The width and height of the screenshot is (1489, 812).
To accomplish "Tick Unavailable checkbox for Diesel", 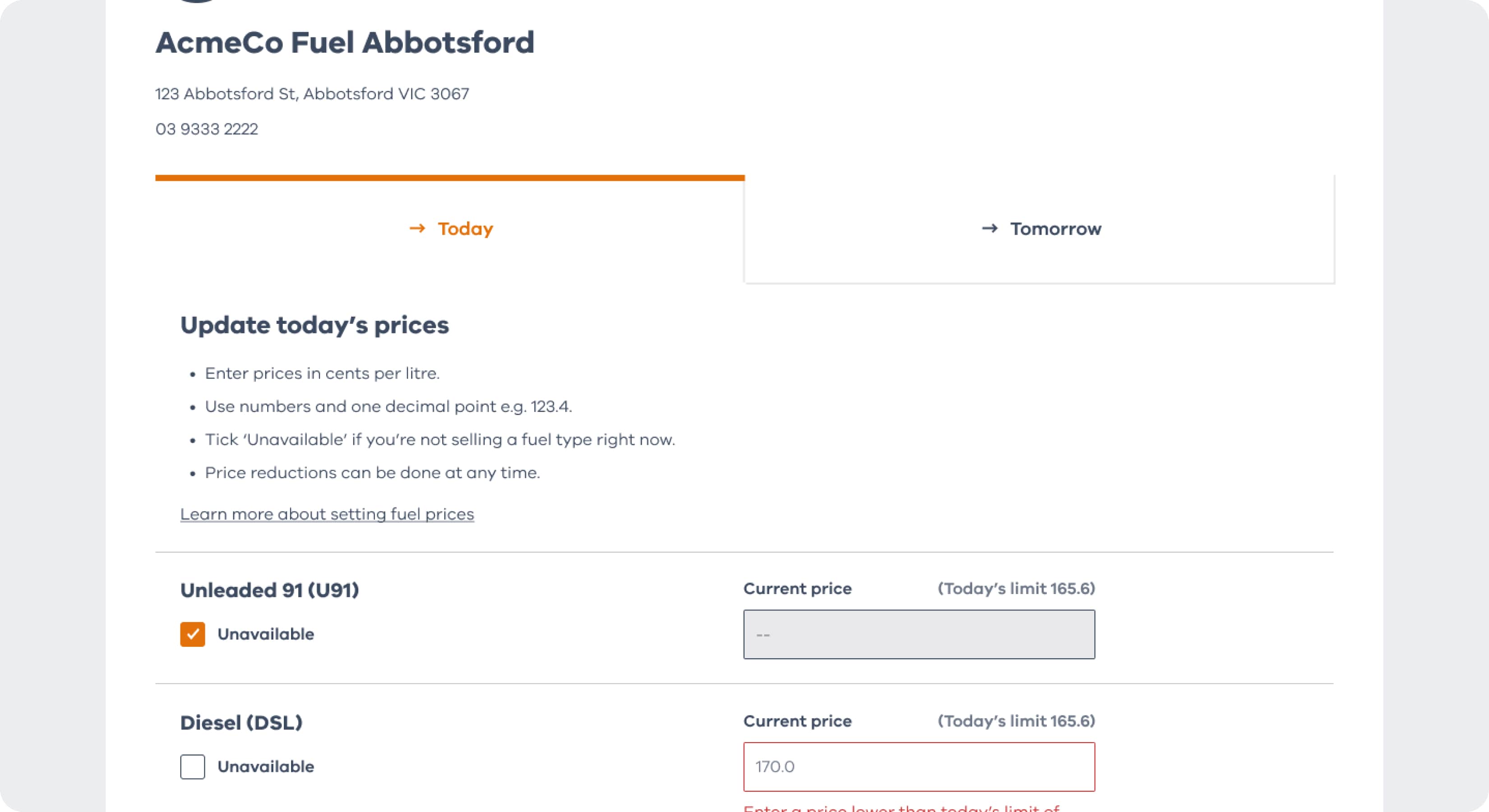I will pos(193,767).
